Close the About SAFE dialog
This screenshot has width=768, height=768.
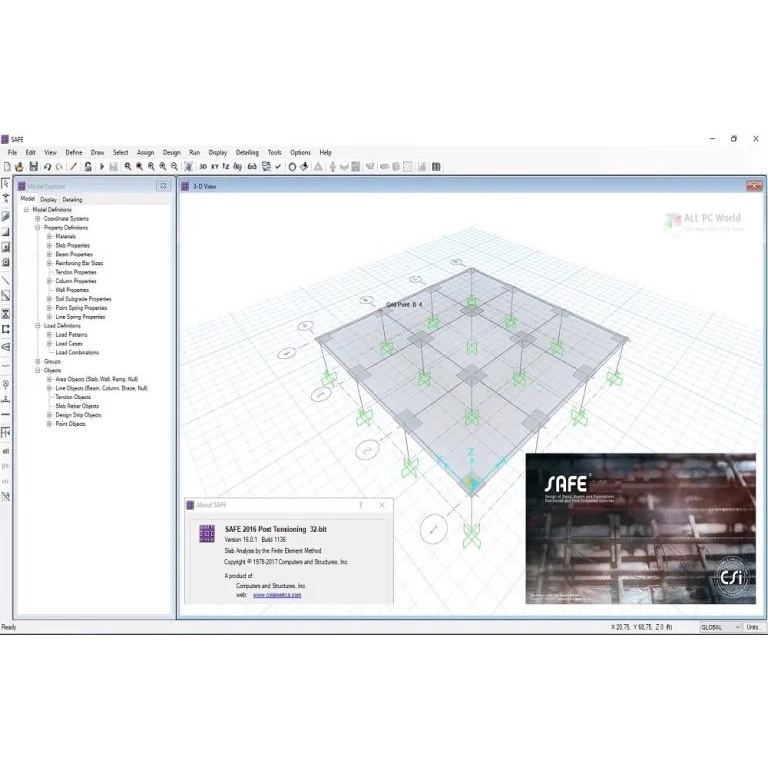(x=382, y=505)
